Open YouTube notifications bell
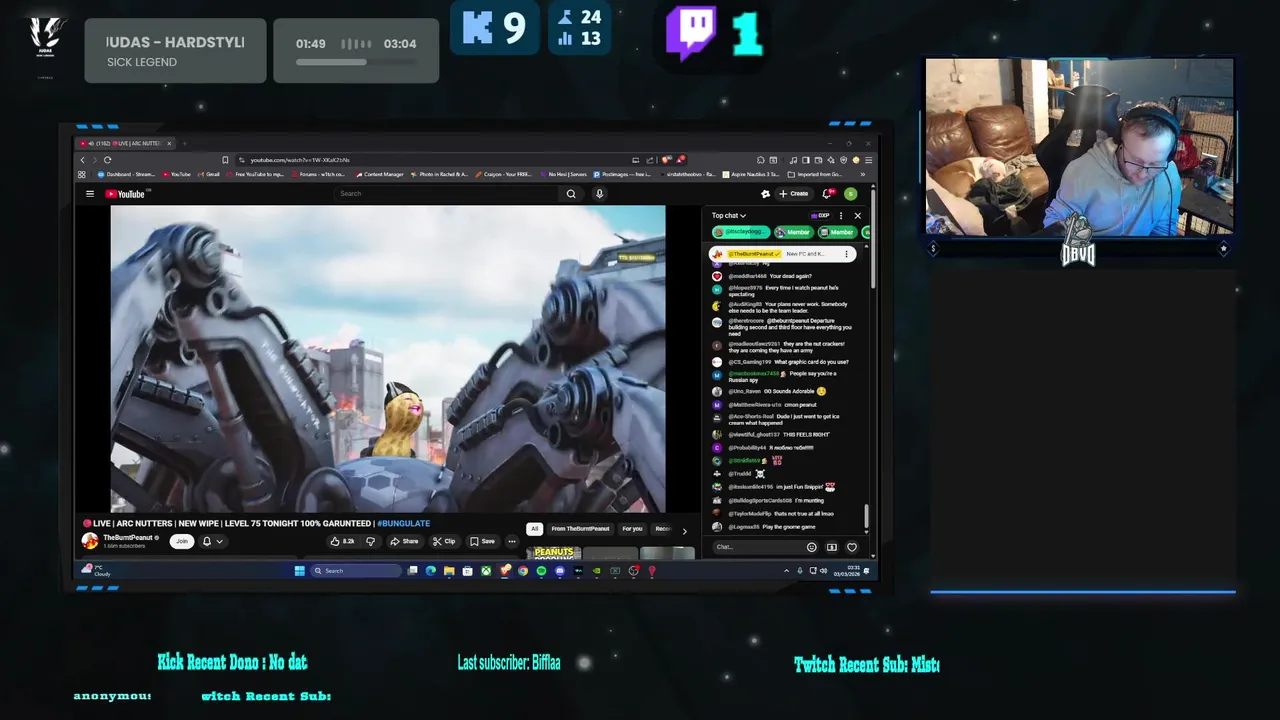Screen dimensions: 1280x720 827,194
